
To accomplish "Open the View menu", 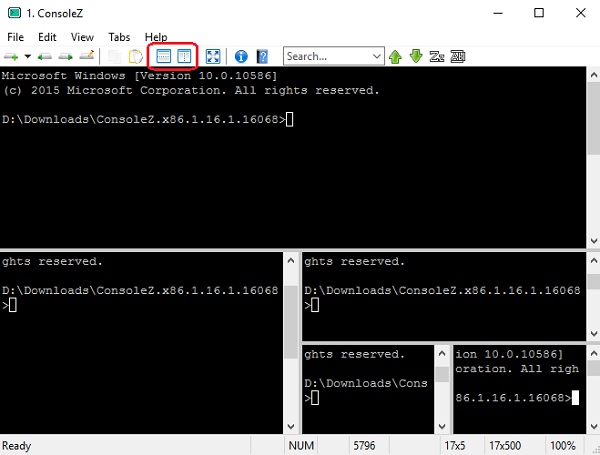I will click(x=82, y=37).
